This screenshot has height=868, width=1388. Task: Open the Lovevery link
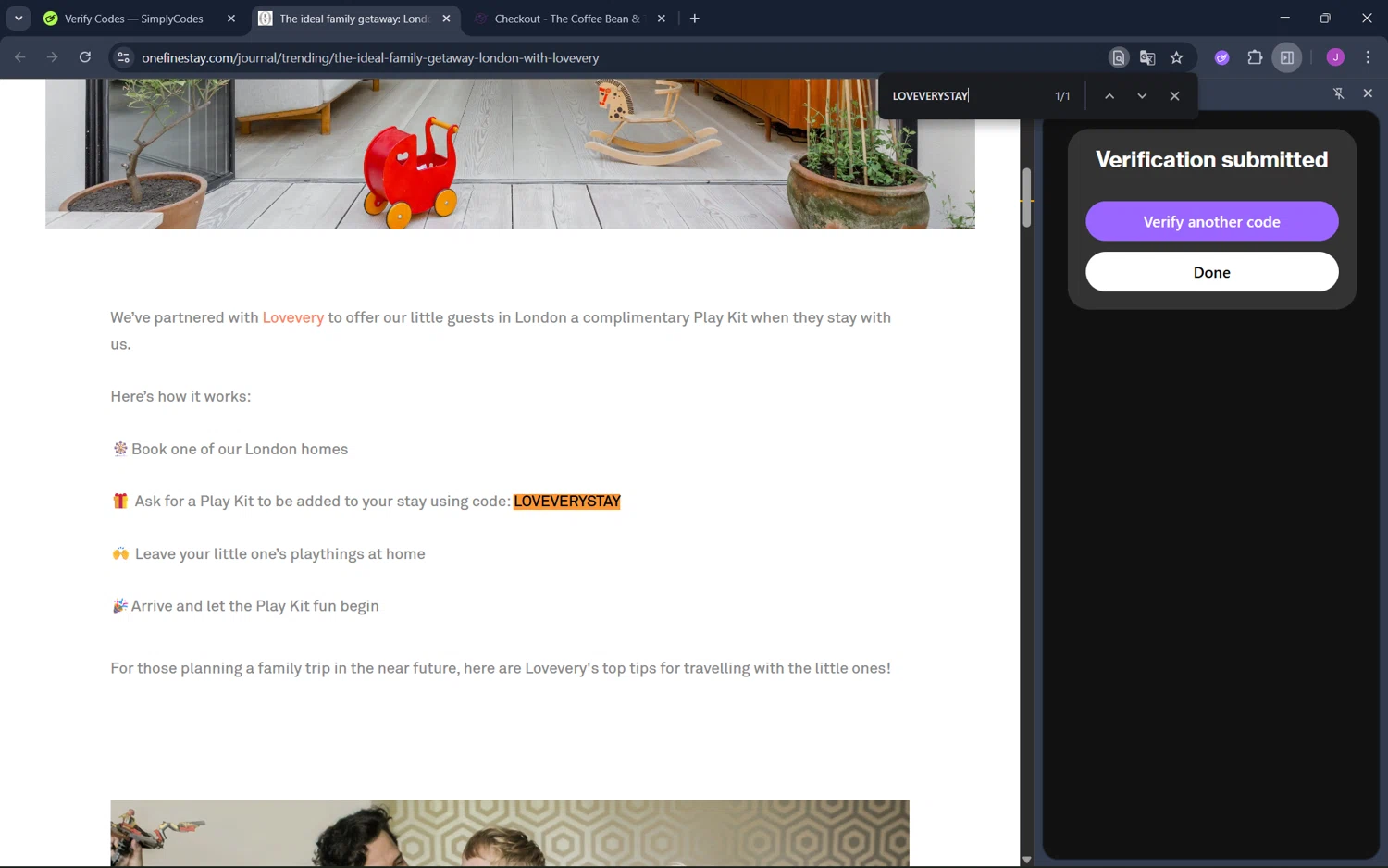pyautogui.click(x=293, y=317)
